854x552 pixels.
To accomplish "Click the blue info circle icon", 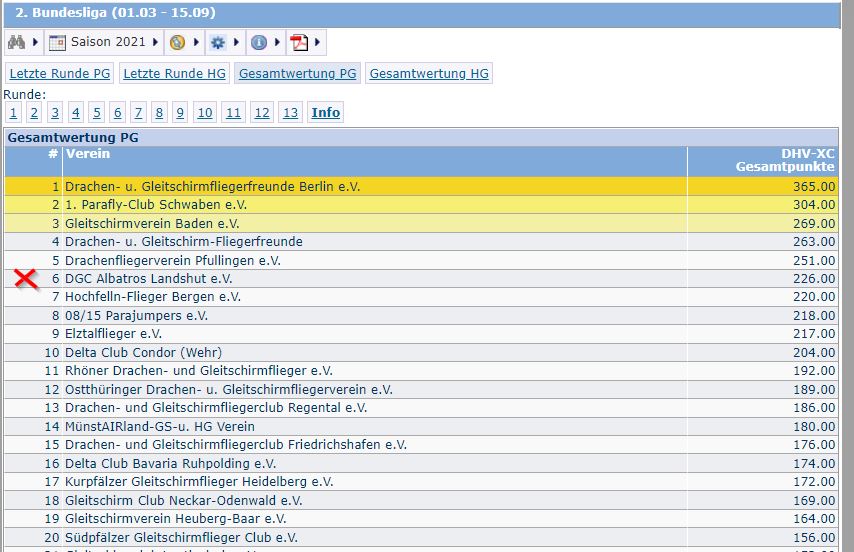I will 259,42.
